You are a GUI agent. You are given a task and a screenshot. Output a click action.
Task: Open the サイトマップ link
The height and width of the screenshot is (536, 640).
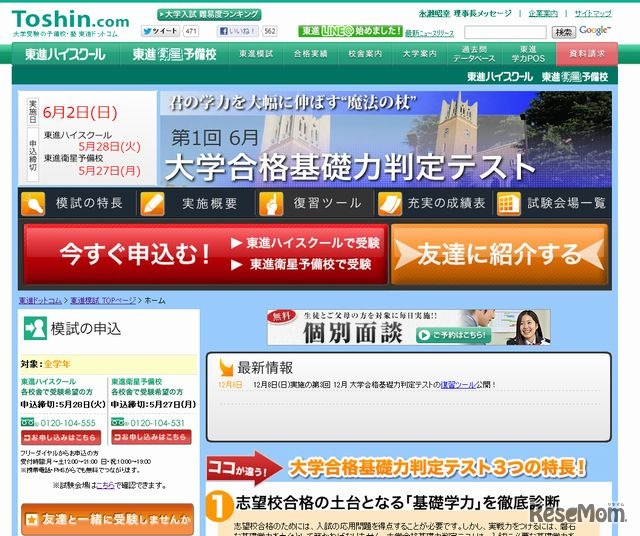tap(593, 13)
